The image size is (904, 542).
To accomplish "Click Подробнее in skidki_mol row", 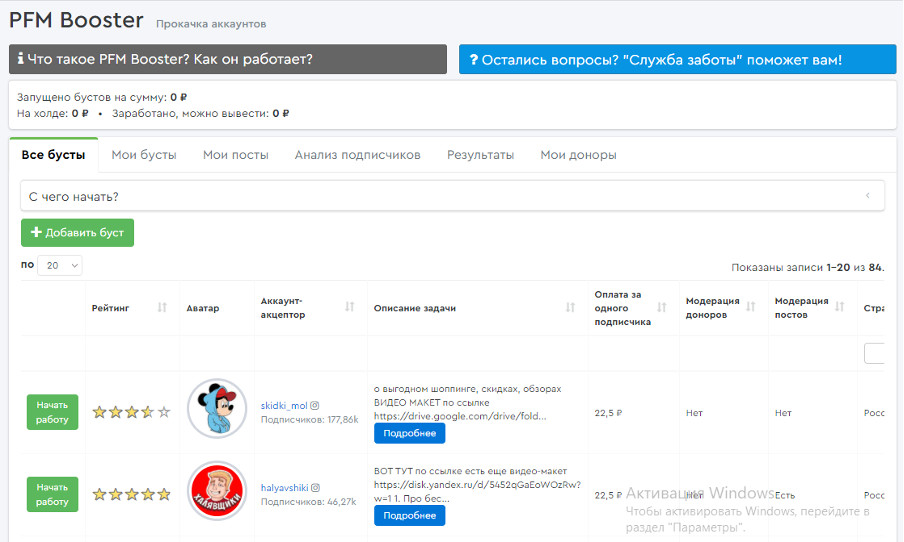I will coord(409,433).
